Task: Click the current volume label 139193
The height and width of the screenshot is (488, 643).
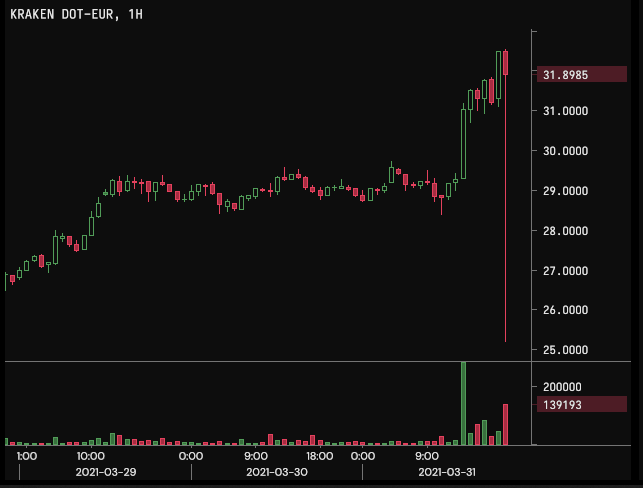Action: point(581,404)
